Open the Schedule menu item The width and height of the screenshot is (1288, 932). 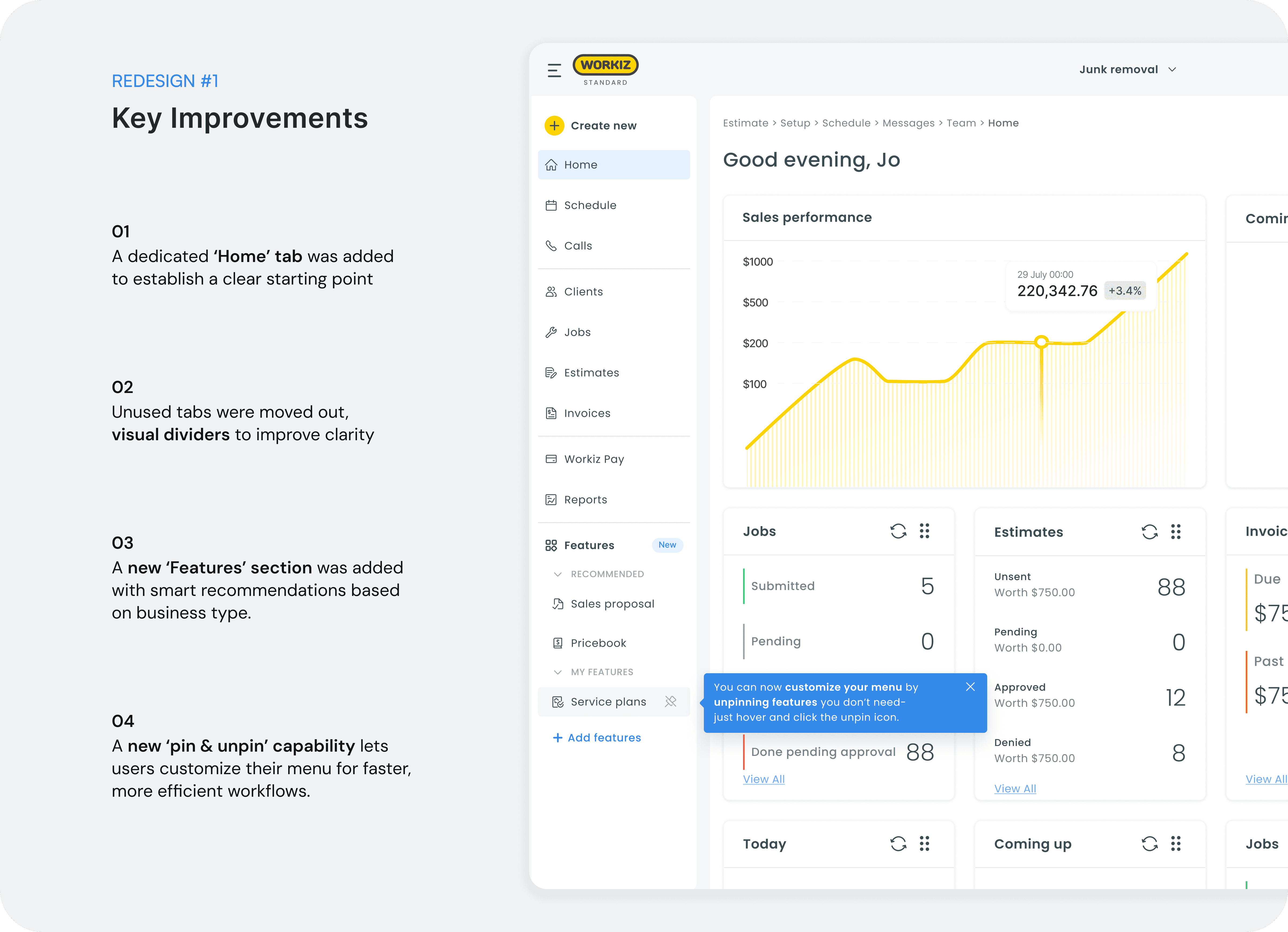[590, 205]
